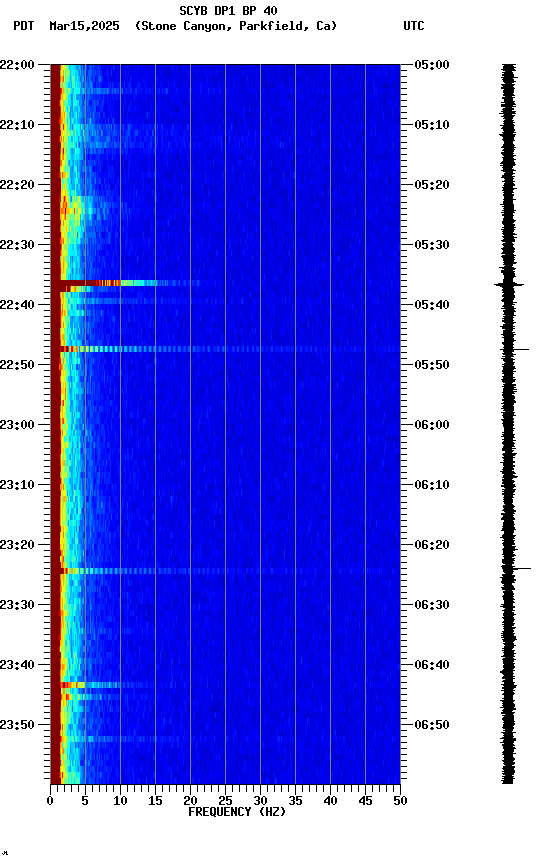The width and height of the screenshot is (552, 864).
Task: Click the '05:50' UTC time label
Action: pyautogui.click(x=432, y=365)
